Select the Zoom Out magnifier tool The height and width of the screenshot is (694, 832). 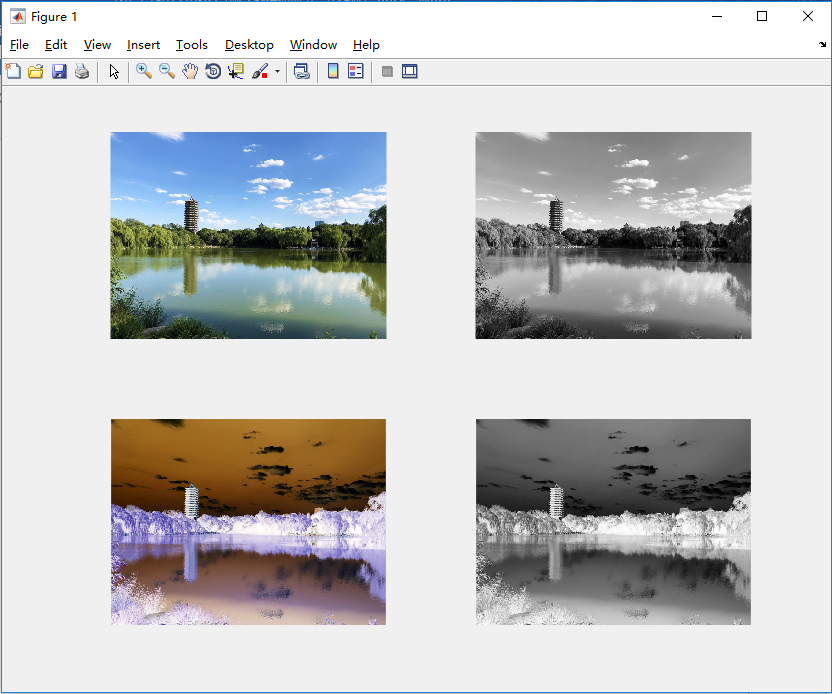(167, 71)
